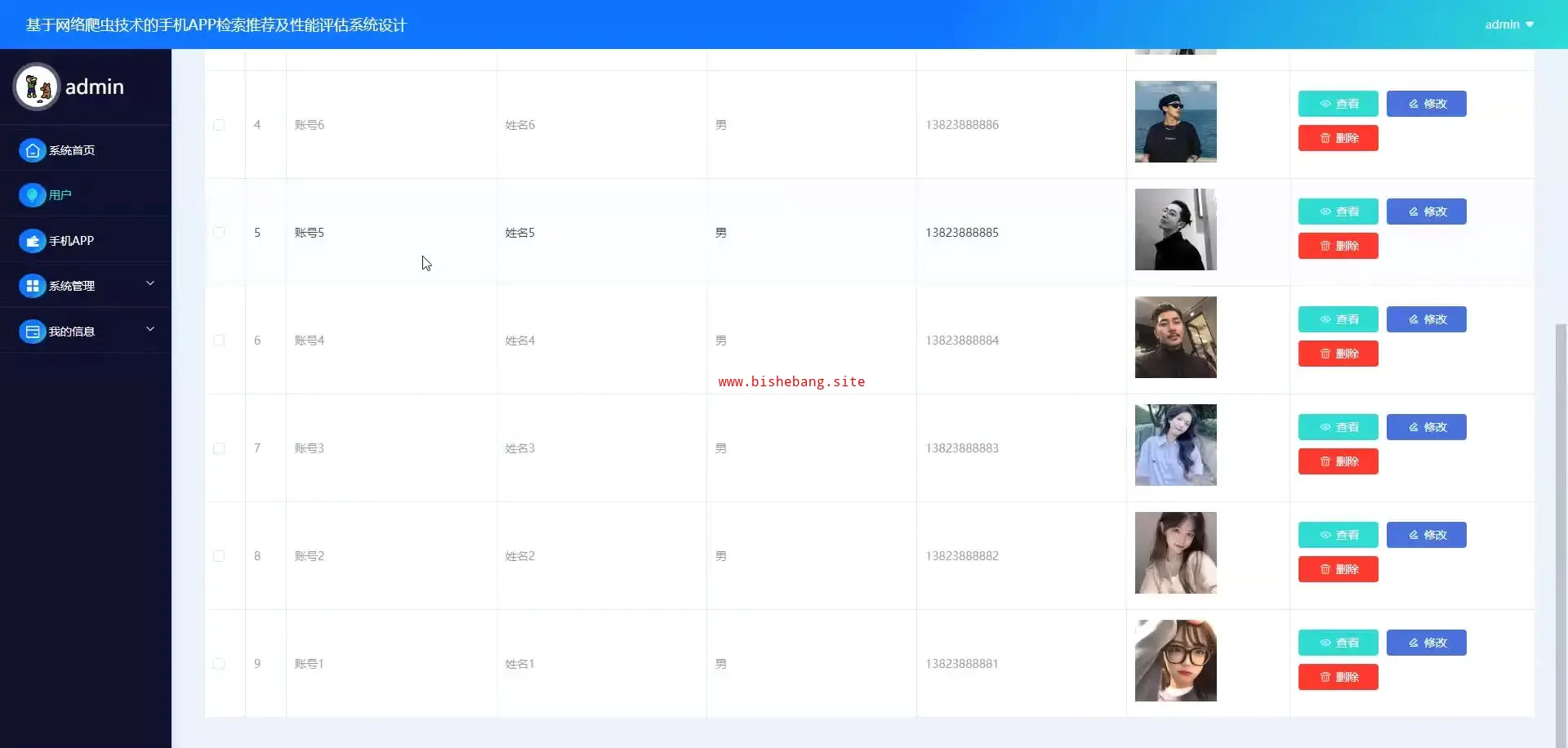Image resolution: width=1568 pixels, height=748 pixels.
Task: Open the 系统管理 menu label
Action: 72,286
